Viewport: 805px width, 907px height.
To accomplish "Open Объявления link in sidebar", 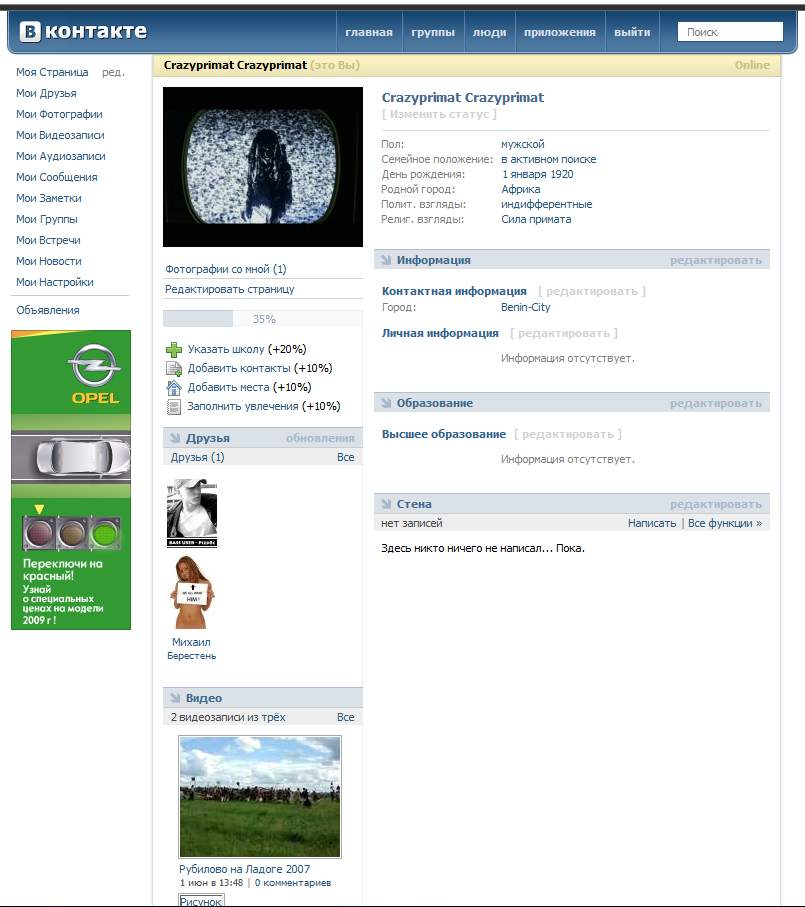I will click(48, 310).
